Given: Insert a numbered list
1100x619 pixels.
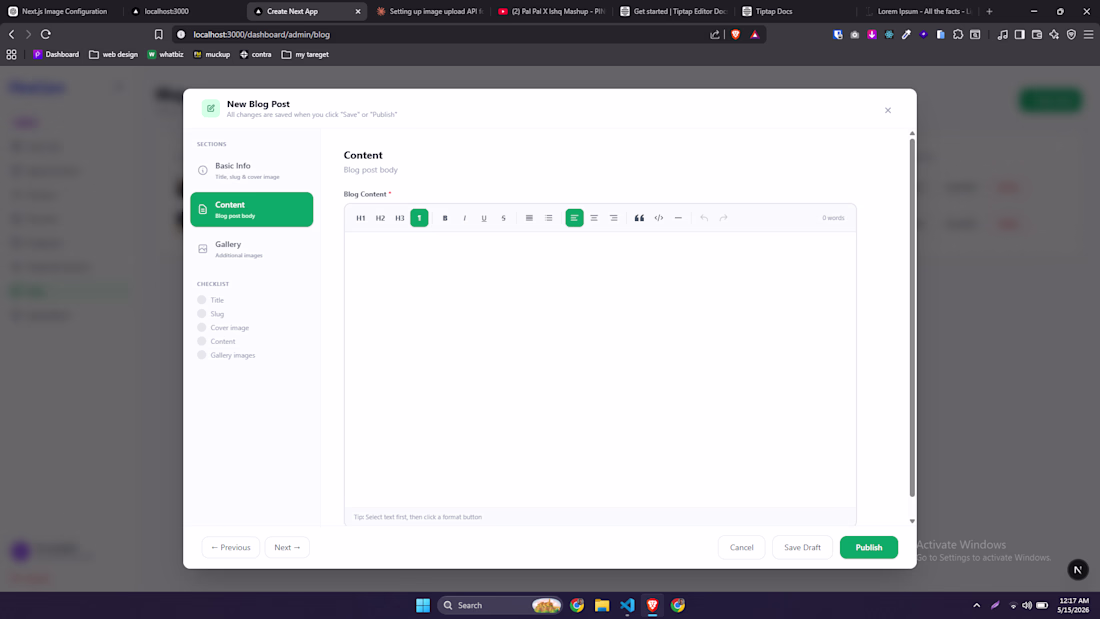Looking at the screenshot, I should coord(549,218).
